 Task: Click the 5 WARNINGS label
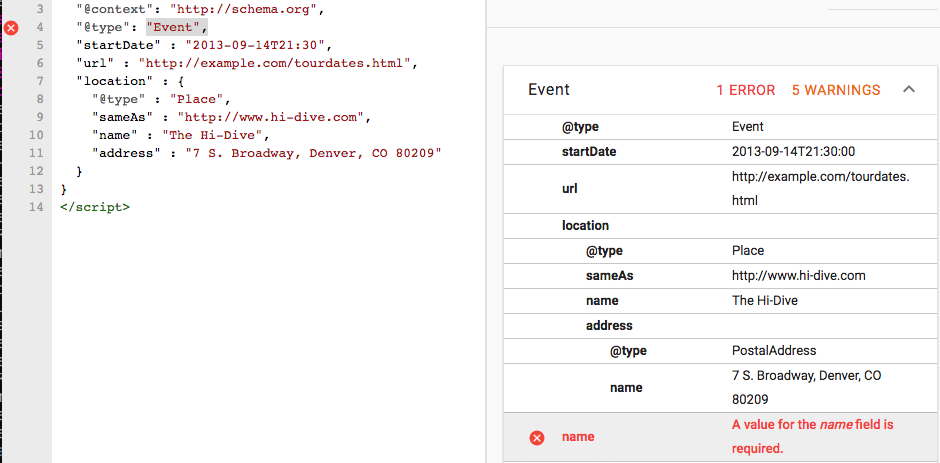coord(836,90)
